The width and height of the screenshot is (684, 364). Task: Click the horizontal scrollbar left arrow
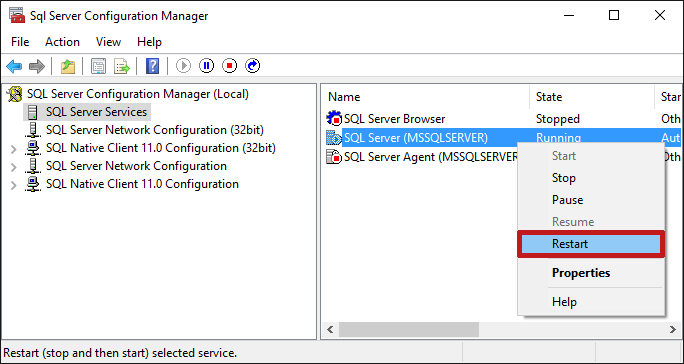coord(330,330)
